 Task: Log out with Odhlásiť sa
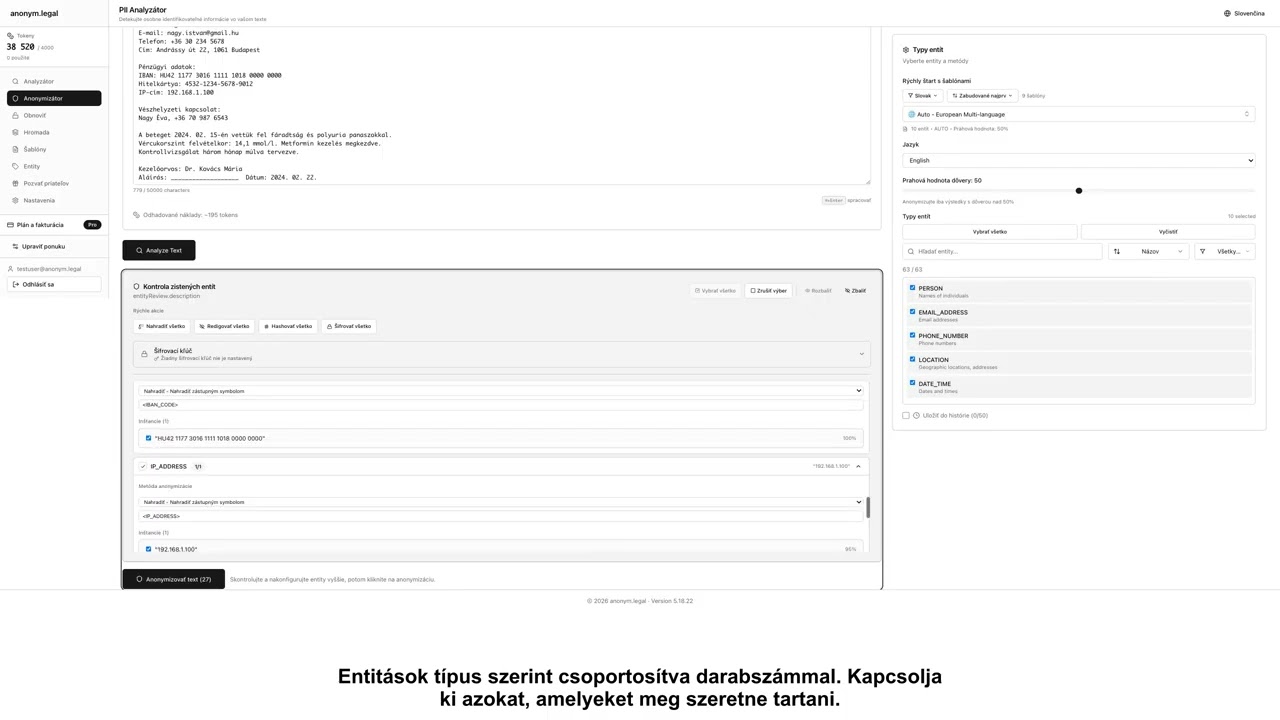(x=54, y=284)
